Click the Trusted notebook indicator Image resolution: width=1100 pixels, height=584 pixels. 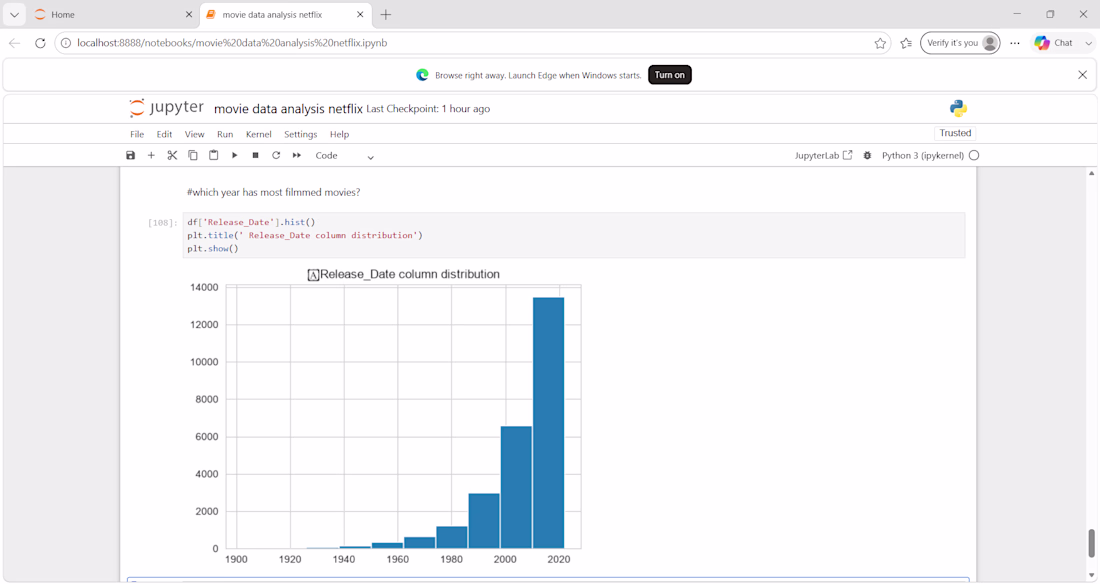955,133
